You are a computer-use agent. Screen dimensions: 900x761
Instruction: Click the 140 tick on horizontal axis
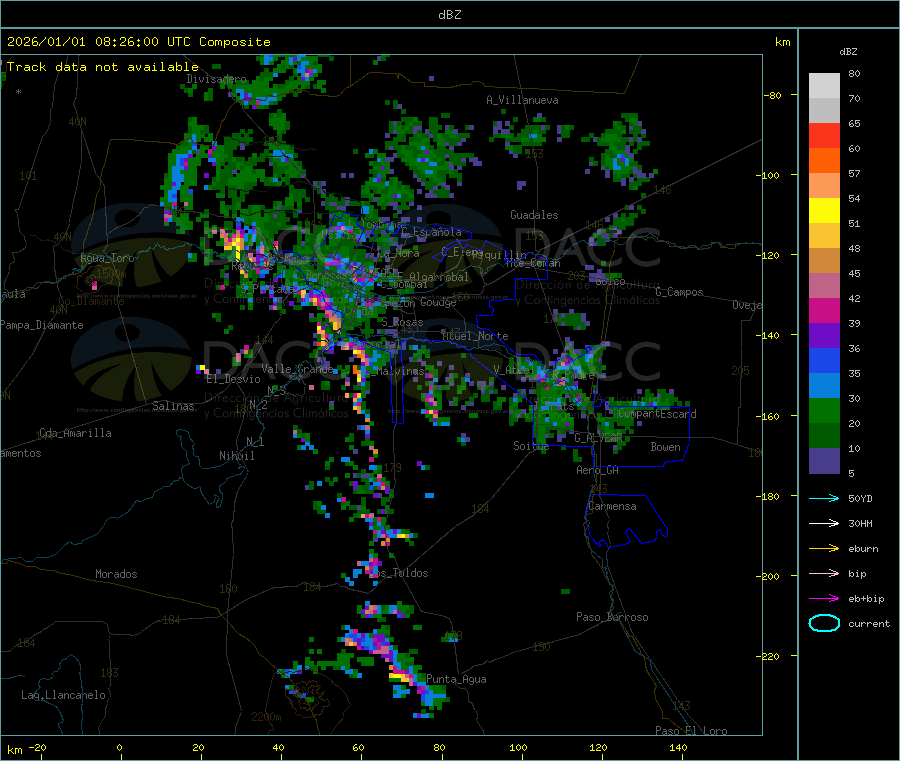point(678,747)
